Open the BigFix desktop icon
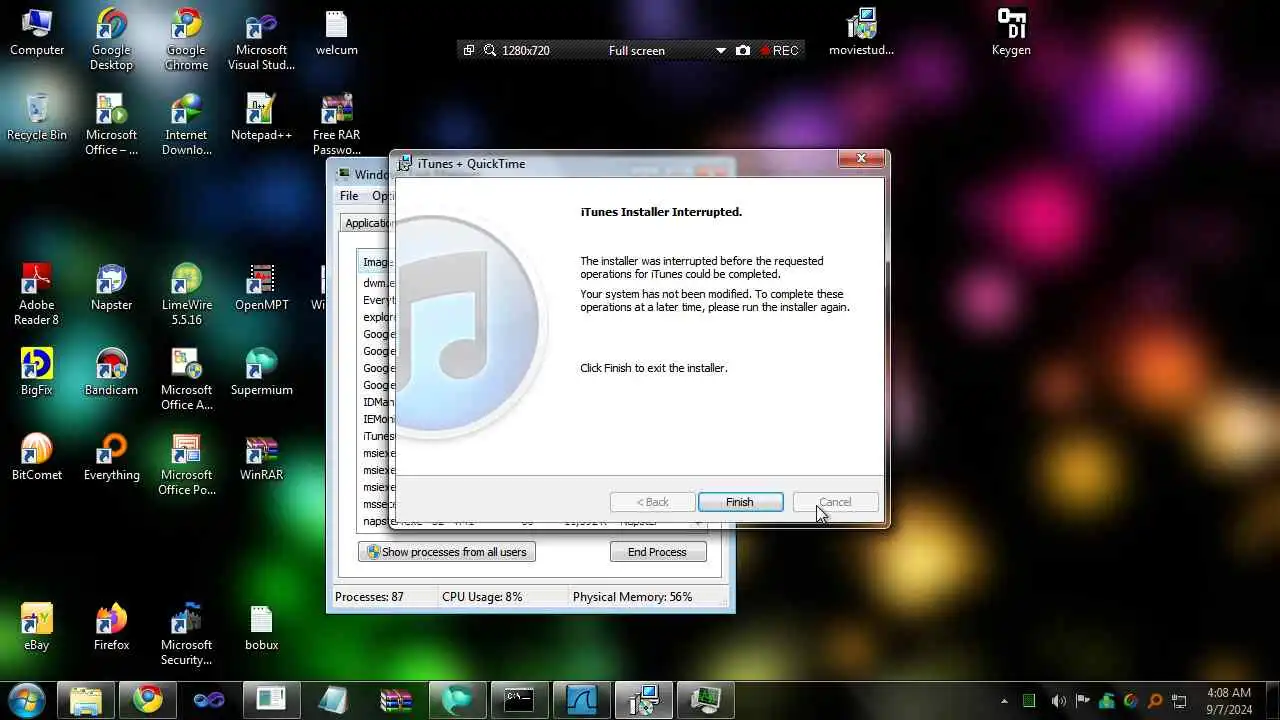1280x720 pixels. (37, 372)
